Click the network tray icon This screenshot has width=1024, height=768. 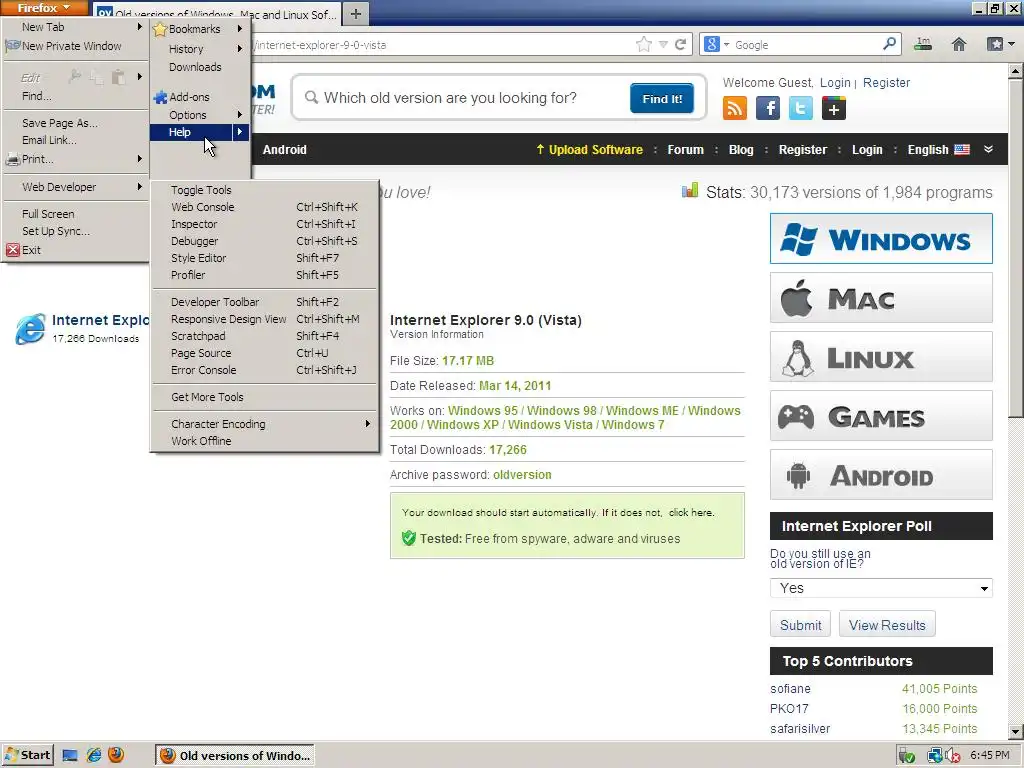[x=935, y=756]
